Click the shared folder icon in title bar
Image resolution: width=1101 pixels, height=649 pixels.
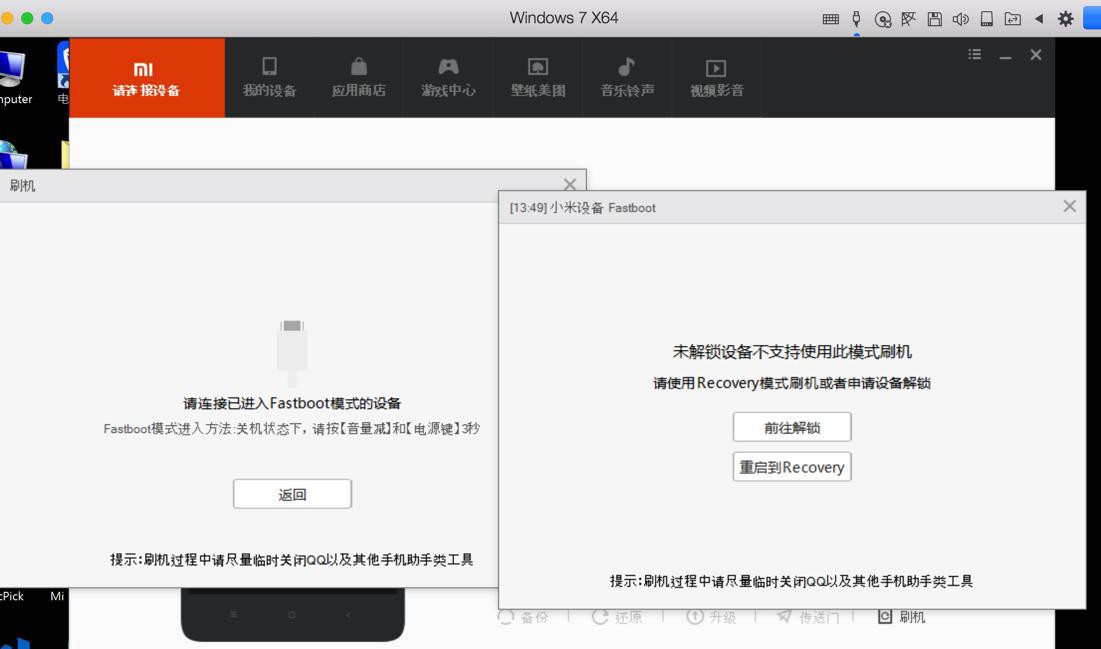coord(1013,19)
